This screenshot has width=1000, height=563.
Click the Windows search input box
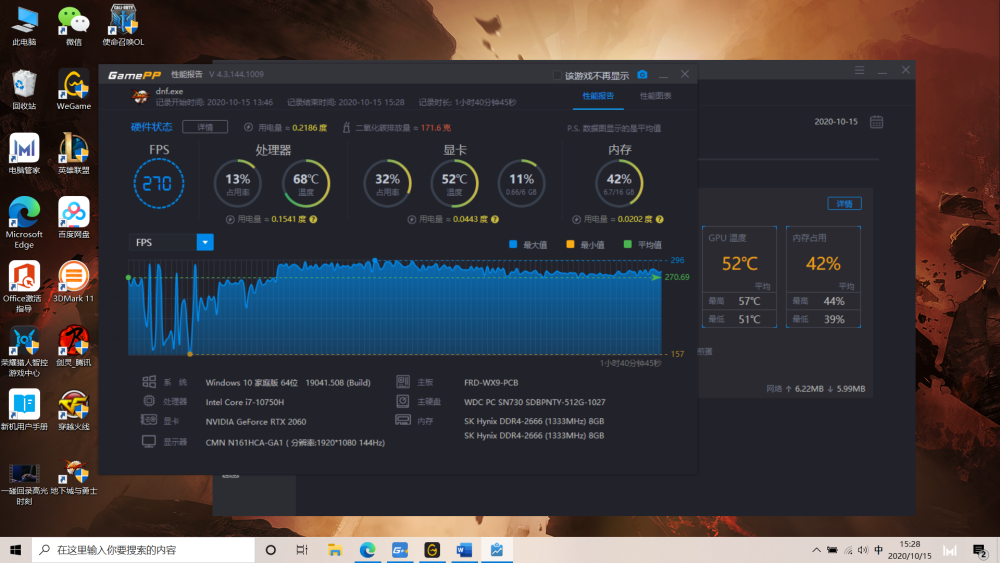143,550
